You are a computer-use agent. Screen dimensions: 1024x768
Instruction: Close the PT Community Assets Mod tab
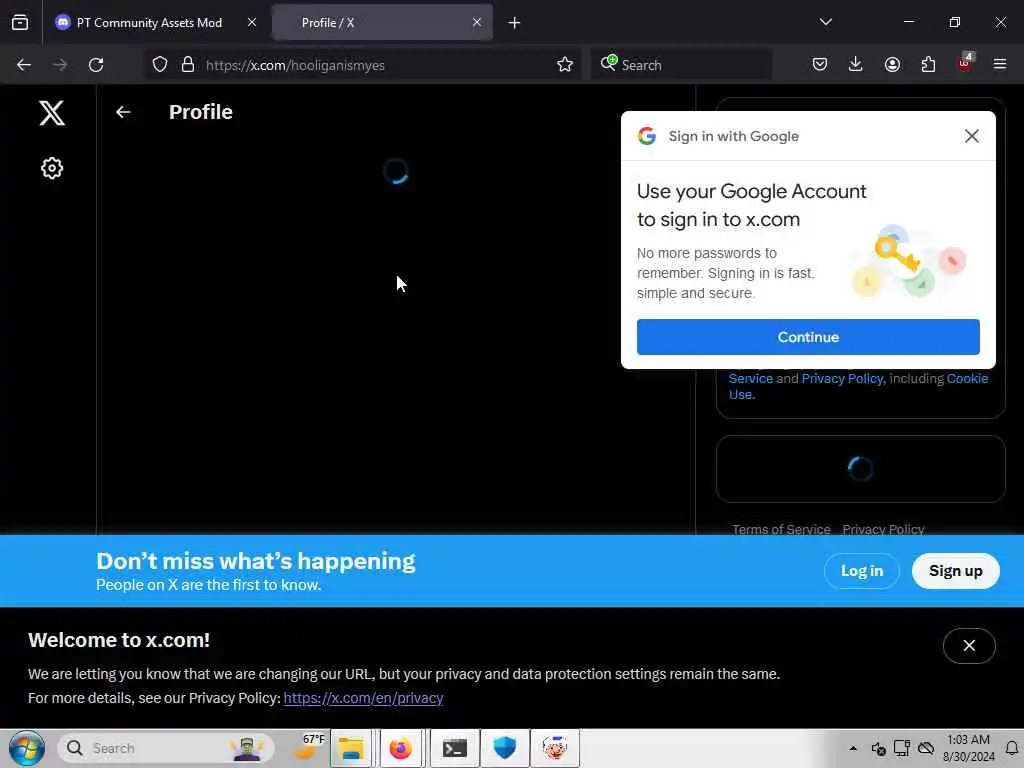pos(251,22)
